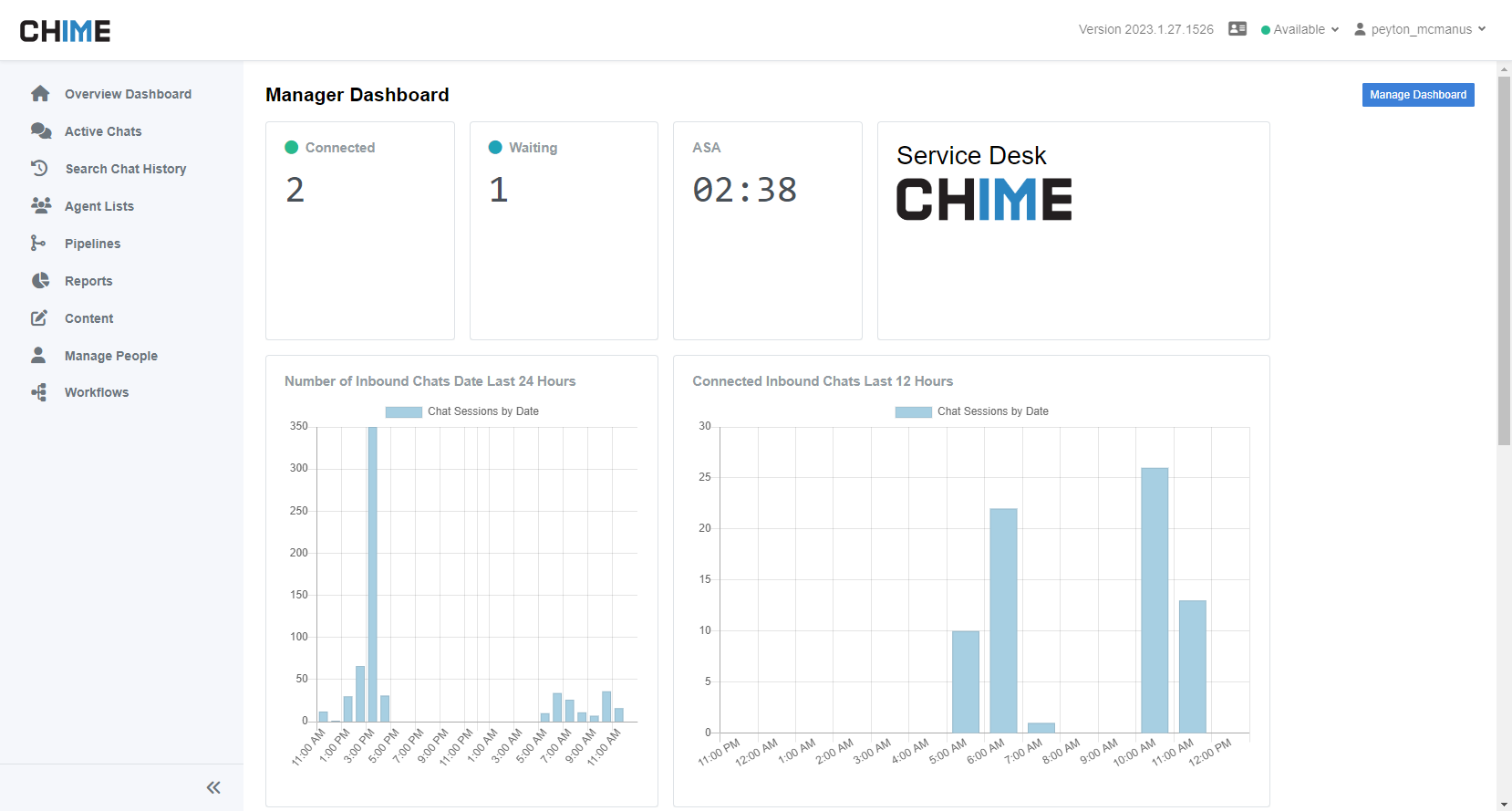Screen dimensions: 1512x811
Task: Click the Search Chat History clock icon
Action: pyautogui.click(x=39, y=168)
